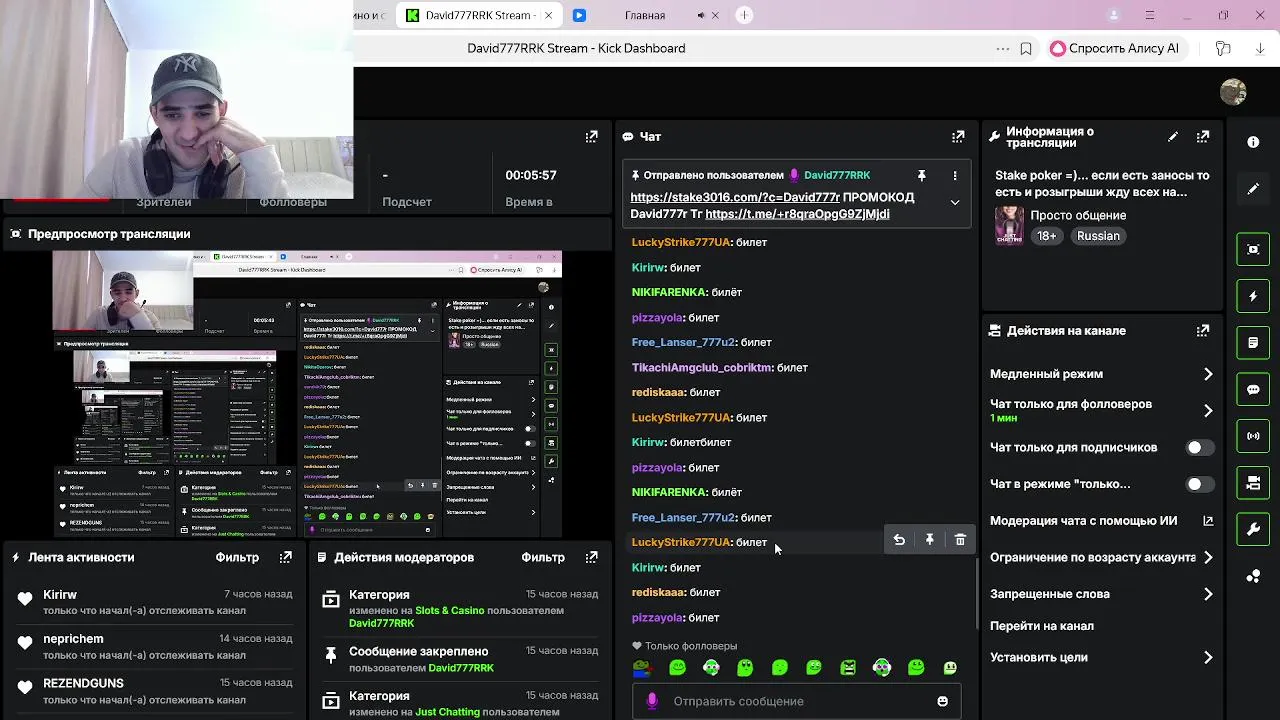Image resolution: width=1280 pixels, height=720 pixels.
Task: Toggle the 'Чат в режиме только...' switch
Action: pos(1200,484)
